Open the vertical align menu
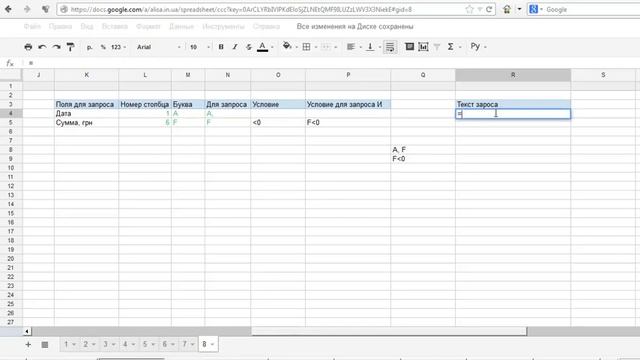The width and height of the screenshot is (640, 360). point(373,47)
